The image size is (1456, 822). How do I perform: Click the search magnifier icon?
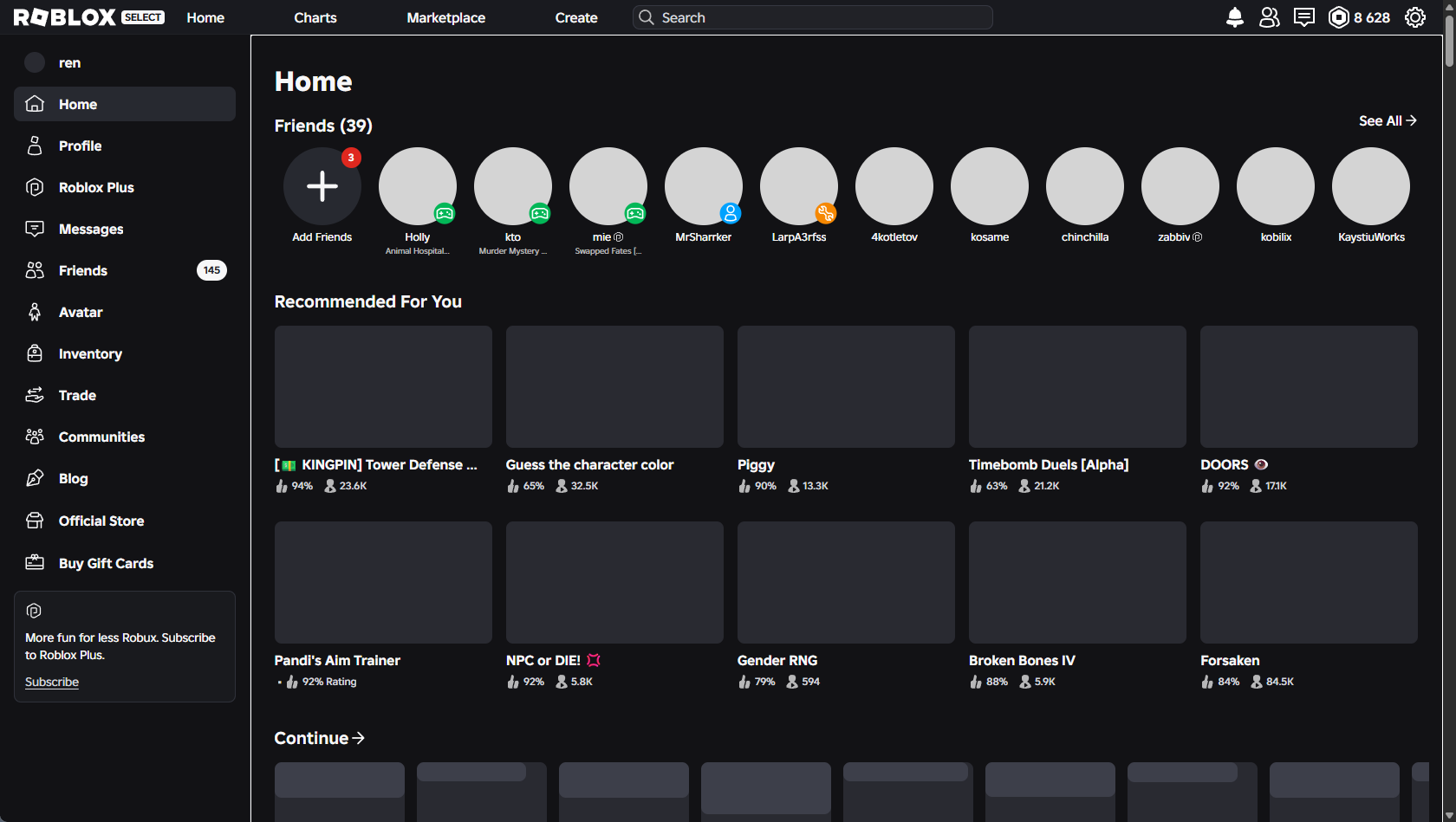[647, 17]
